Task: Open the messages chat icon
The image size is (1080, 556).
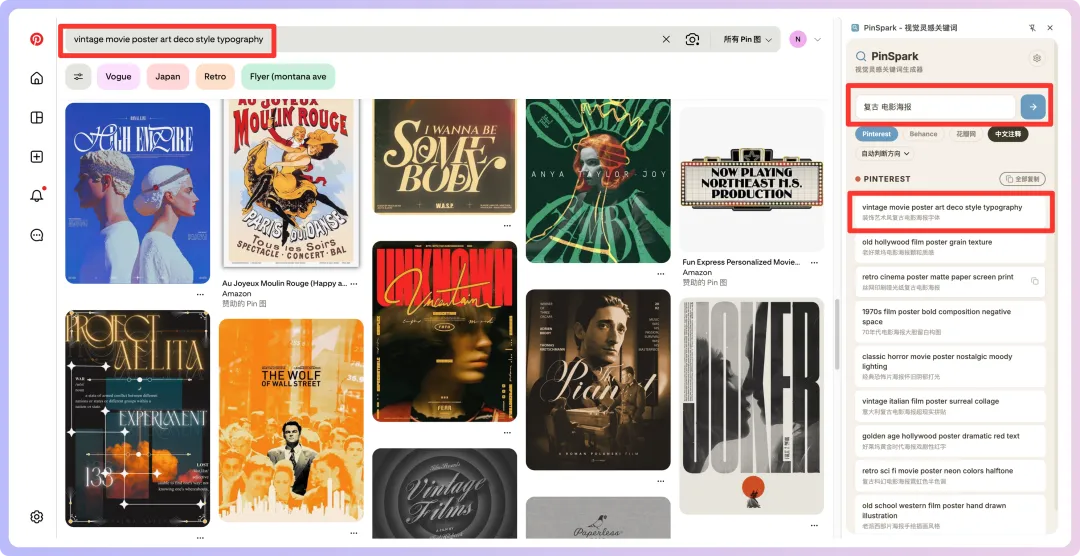Action: 37,236
